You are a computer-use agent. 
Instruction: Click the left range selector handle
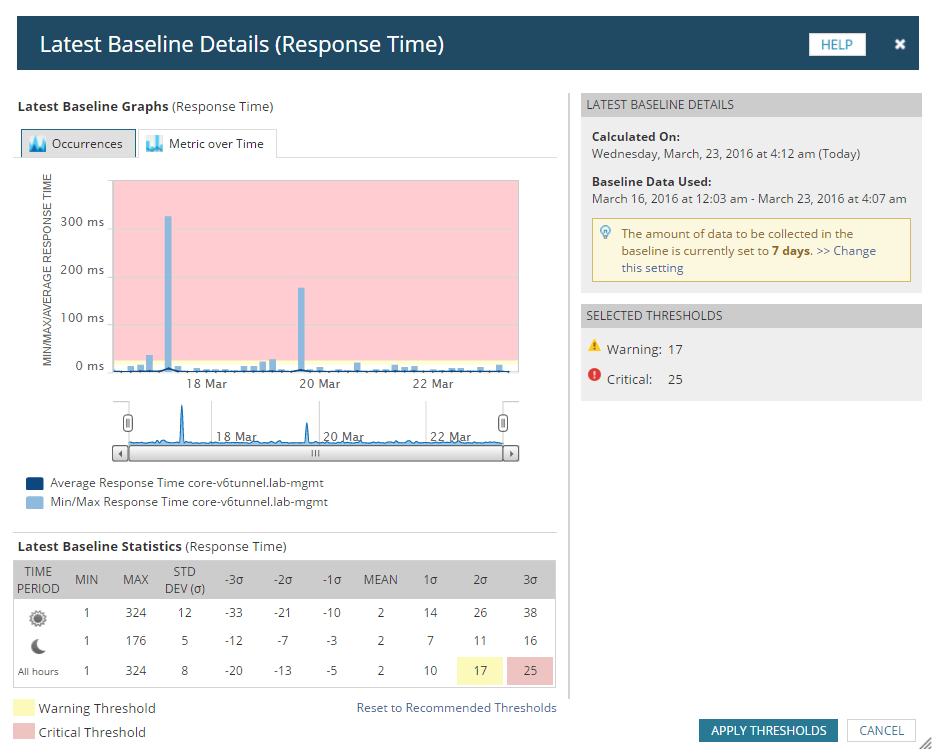point(128,422)
